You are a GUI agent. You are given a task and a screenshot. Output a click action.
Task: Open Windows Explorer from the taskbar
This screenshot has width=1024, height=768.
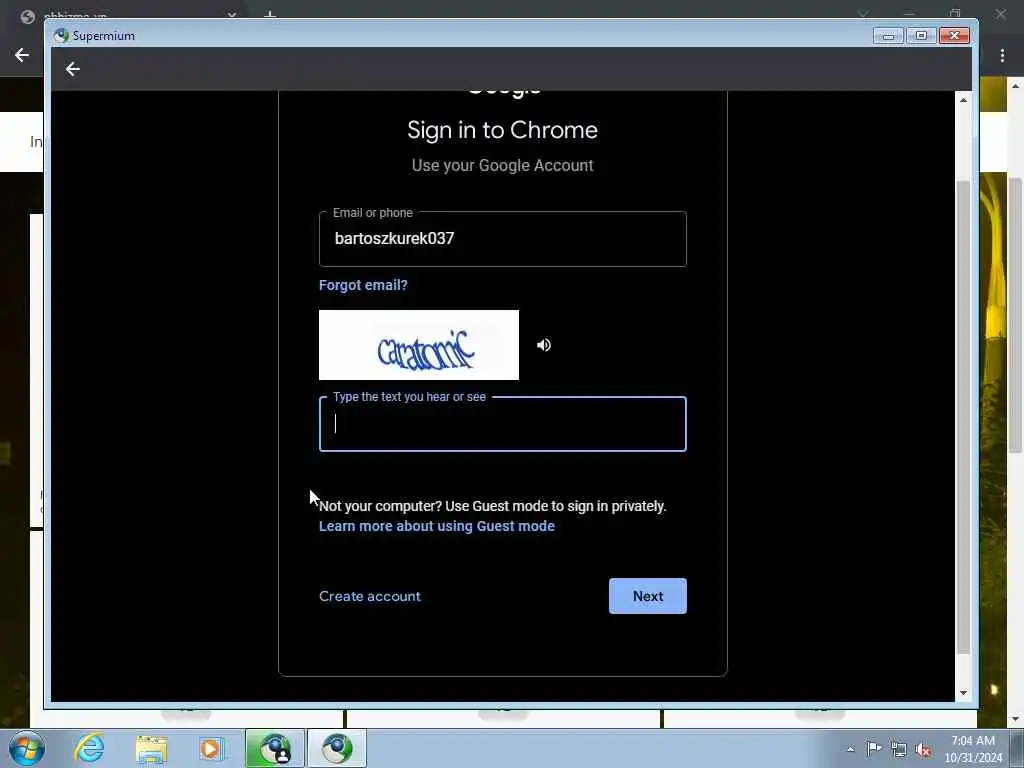pyautogui.click(x=152, y=749)
